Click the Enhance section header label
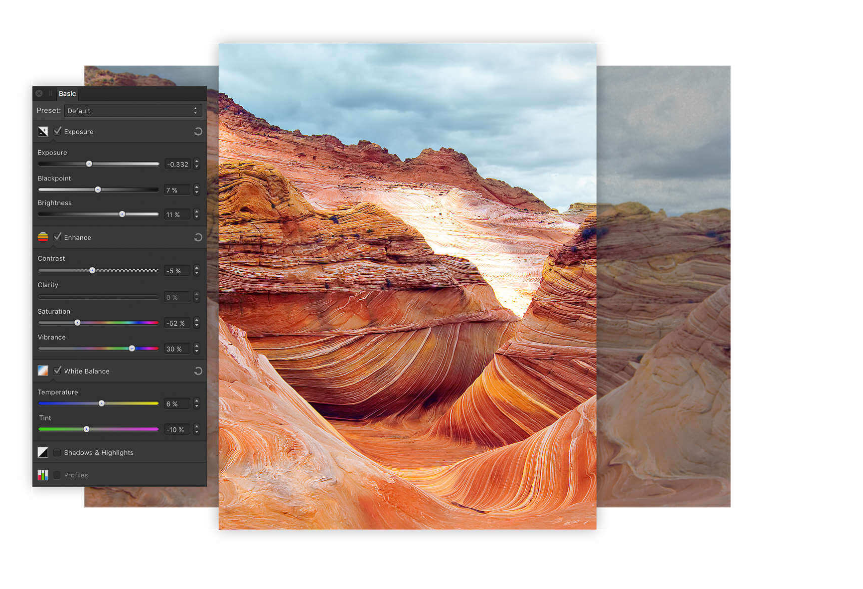The width and height of the screenshot is (863, 589). click(78, 237)
